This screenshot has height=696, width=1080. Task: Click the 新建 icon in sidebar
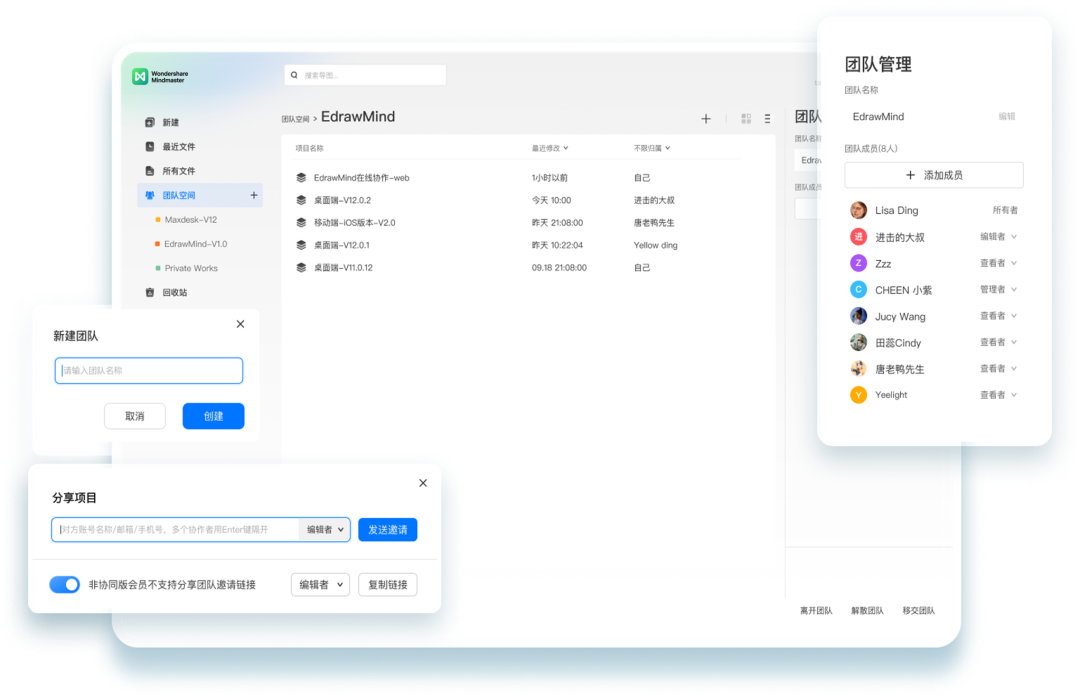[x=150, y=123]
